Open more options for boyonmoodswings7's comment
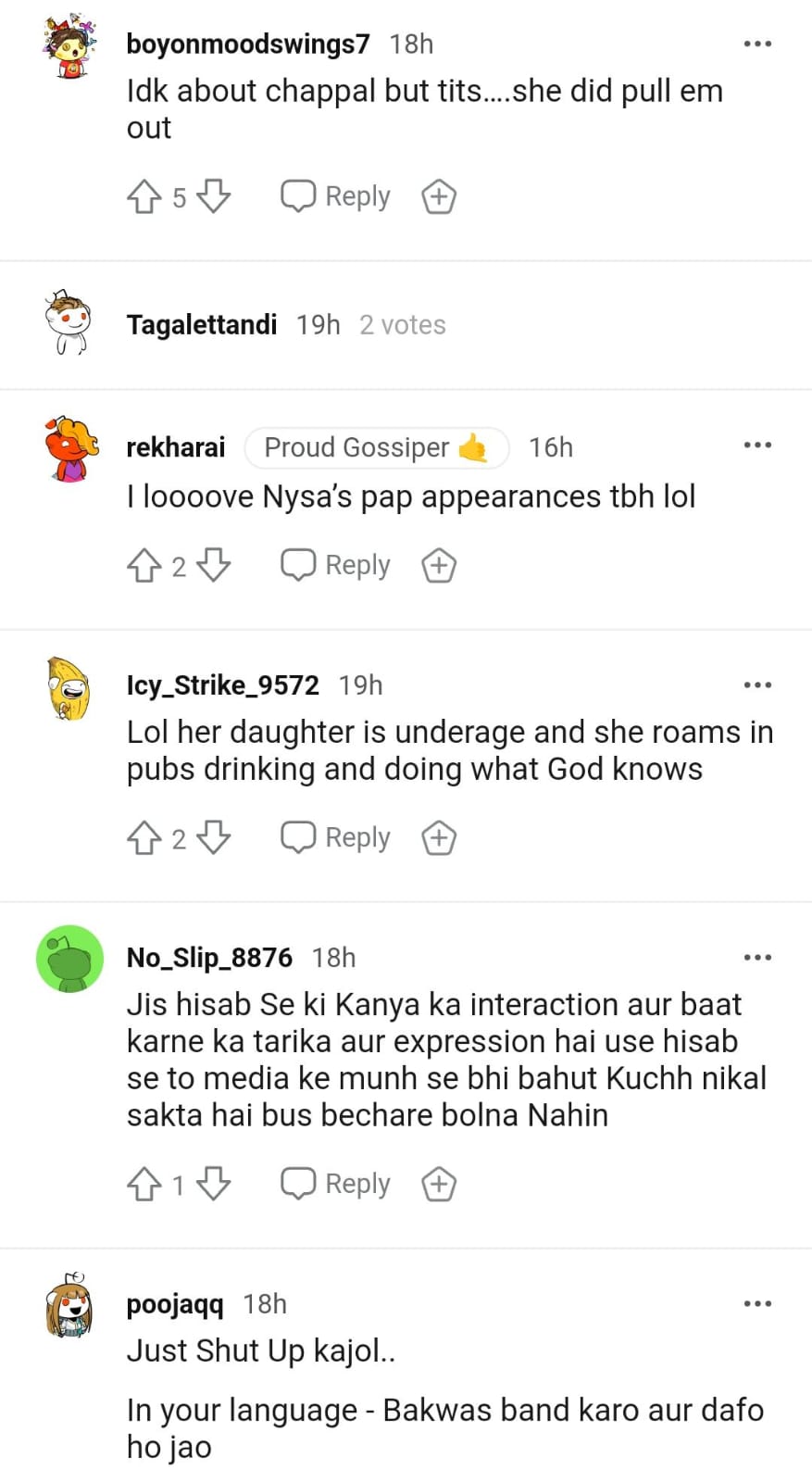812x1482 pixels. [757, 44]
